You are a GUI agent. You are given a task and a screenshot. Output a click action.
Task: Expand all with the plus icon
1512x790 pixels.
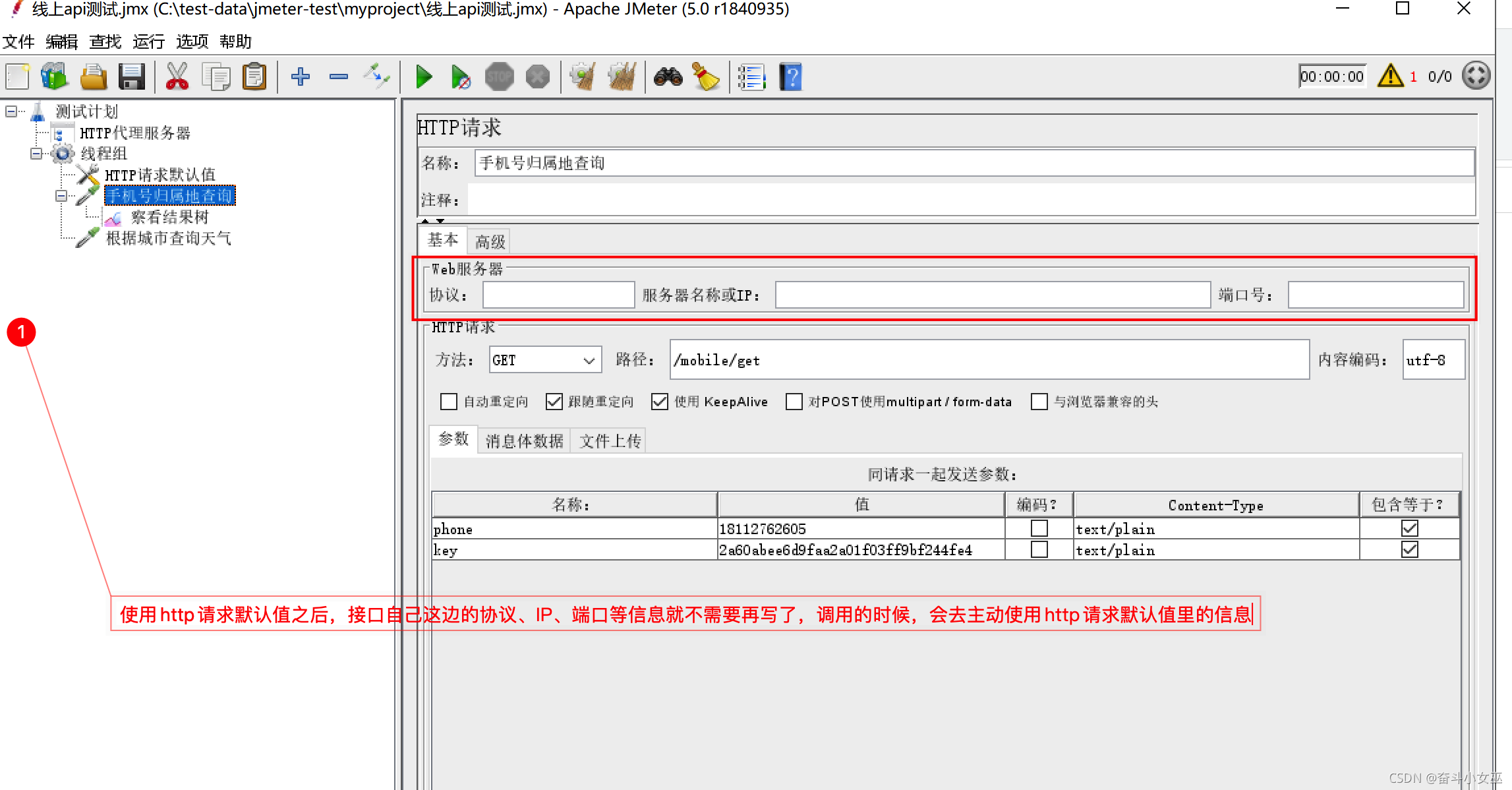[301, 76]
